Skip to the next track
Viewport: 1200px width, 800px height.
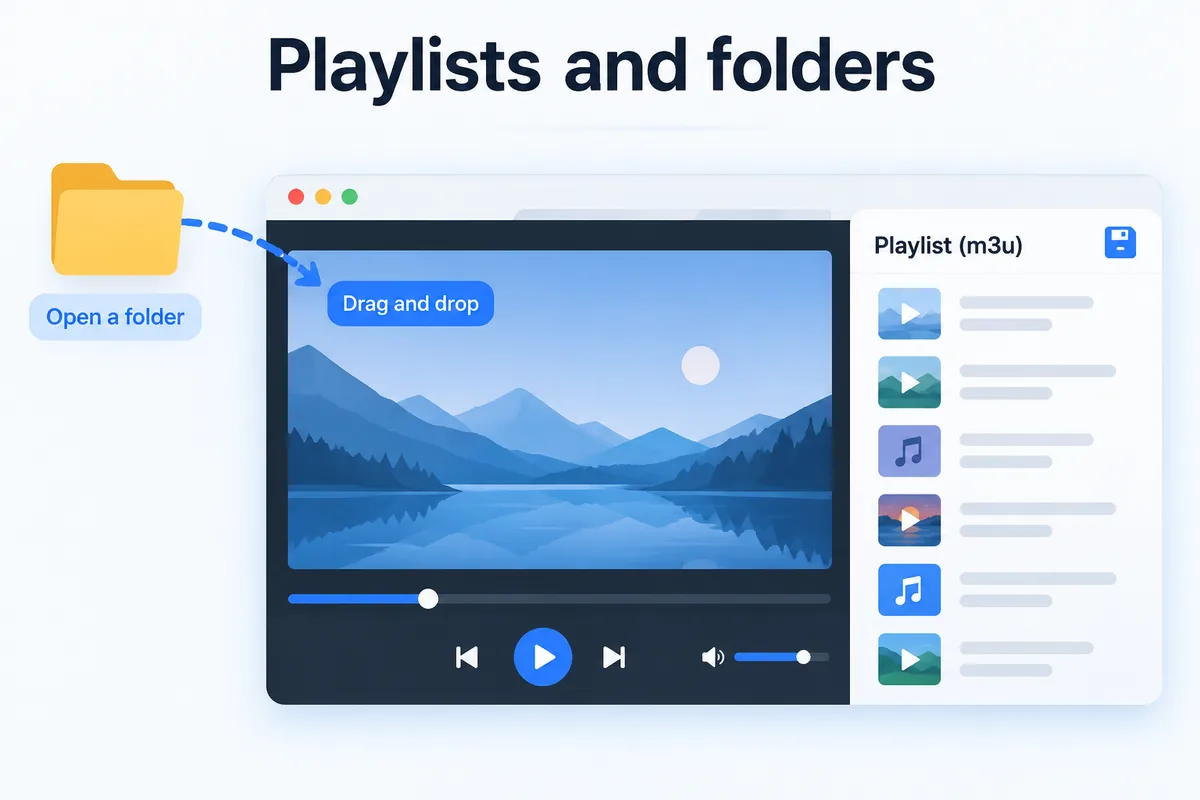point(614,657)
